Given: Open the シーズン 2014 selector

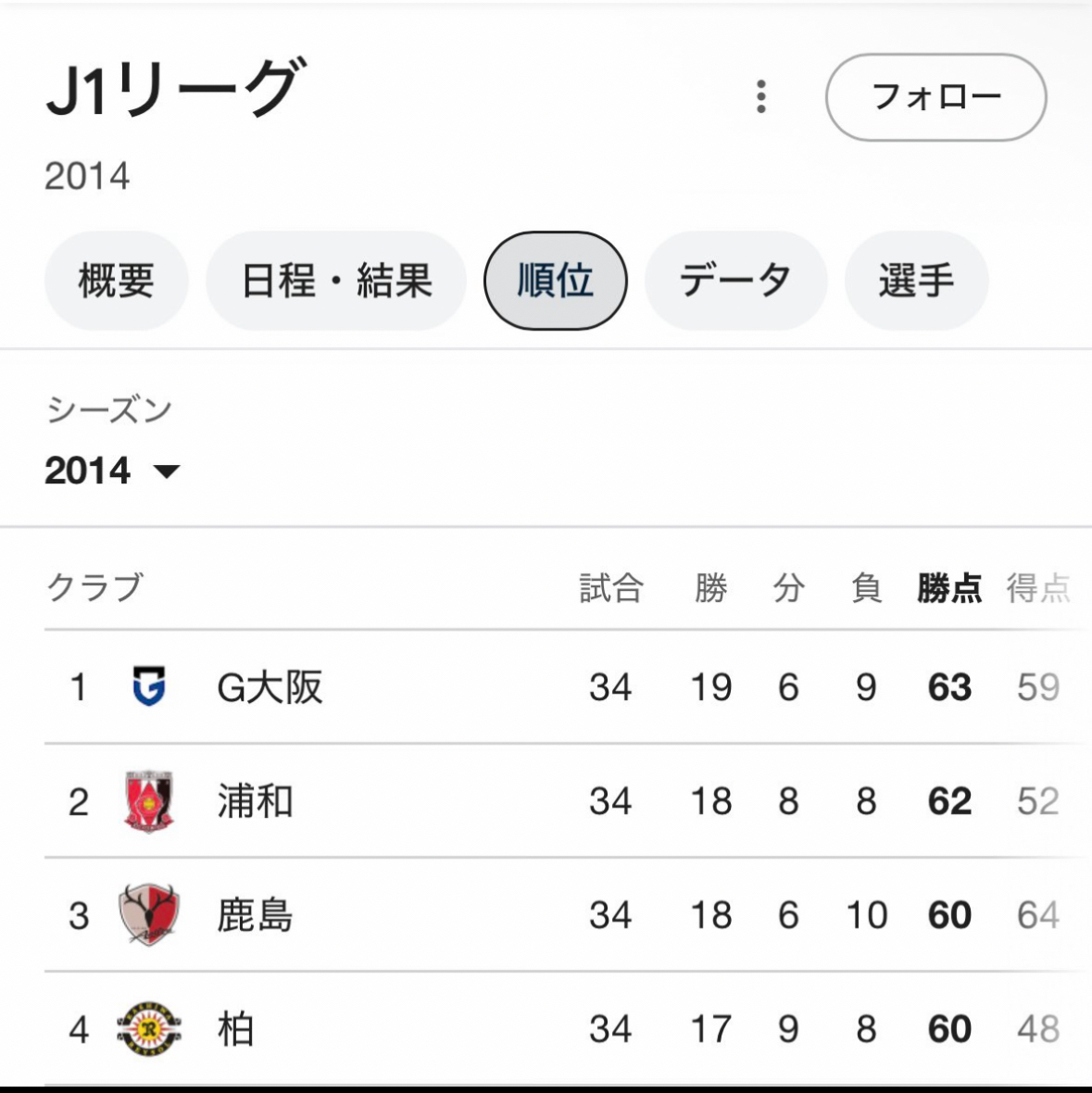Looking at the screenshot, I should point(112,471).
